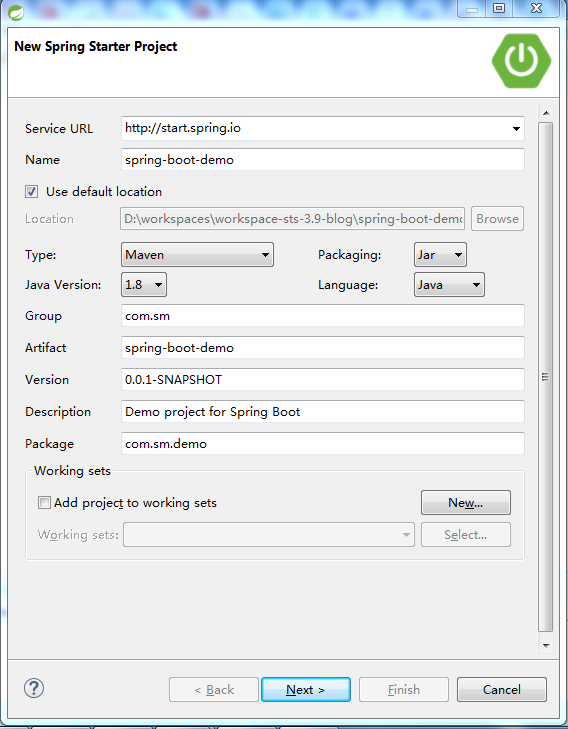The width and height of the screenshot is (568, 729).
Task: Click the < Back button
Action: coord(214,689)
